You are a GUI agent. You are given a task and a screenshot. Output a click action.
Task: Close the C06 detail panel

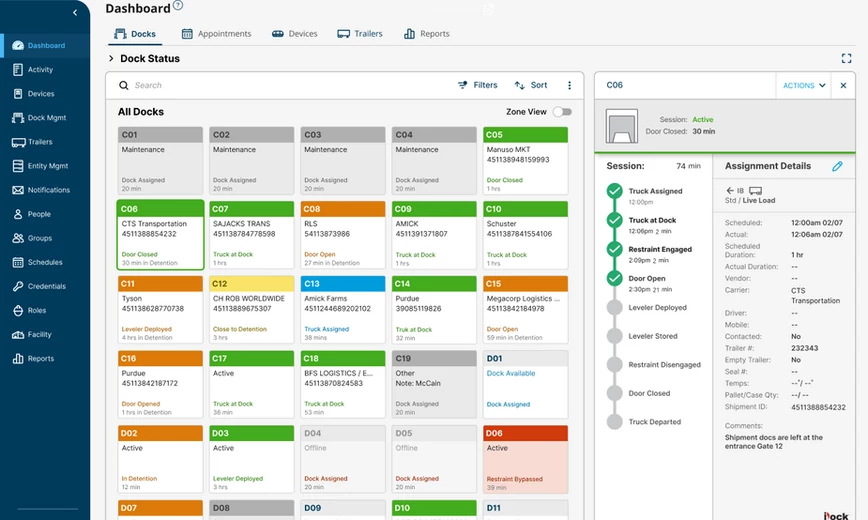pyautogui.click(x=843, y=85)
